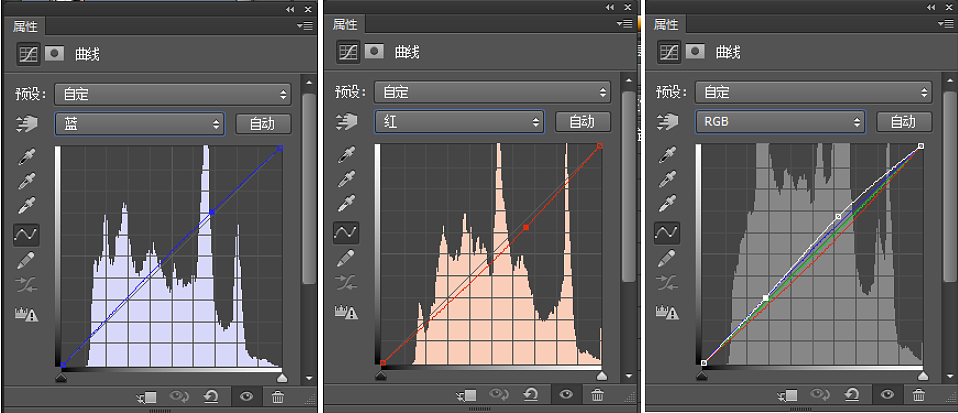Screen dimensions: 958x413
Task: Click the curves adjustment icon in the RGB panel header
Action: [669, 52]
